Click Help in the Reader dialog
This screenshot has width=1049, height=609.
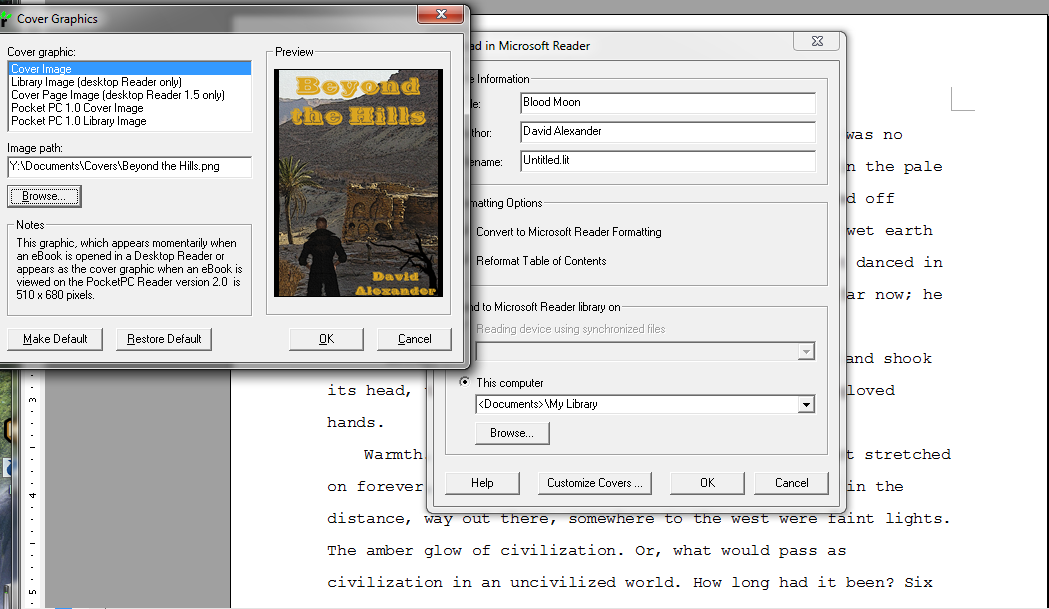click(x=482, y=483)
